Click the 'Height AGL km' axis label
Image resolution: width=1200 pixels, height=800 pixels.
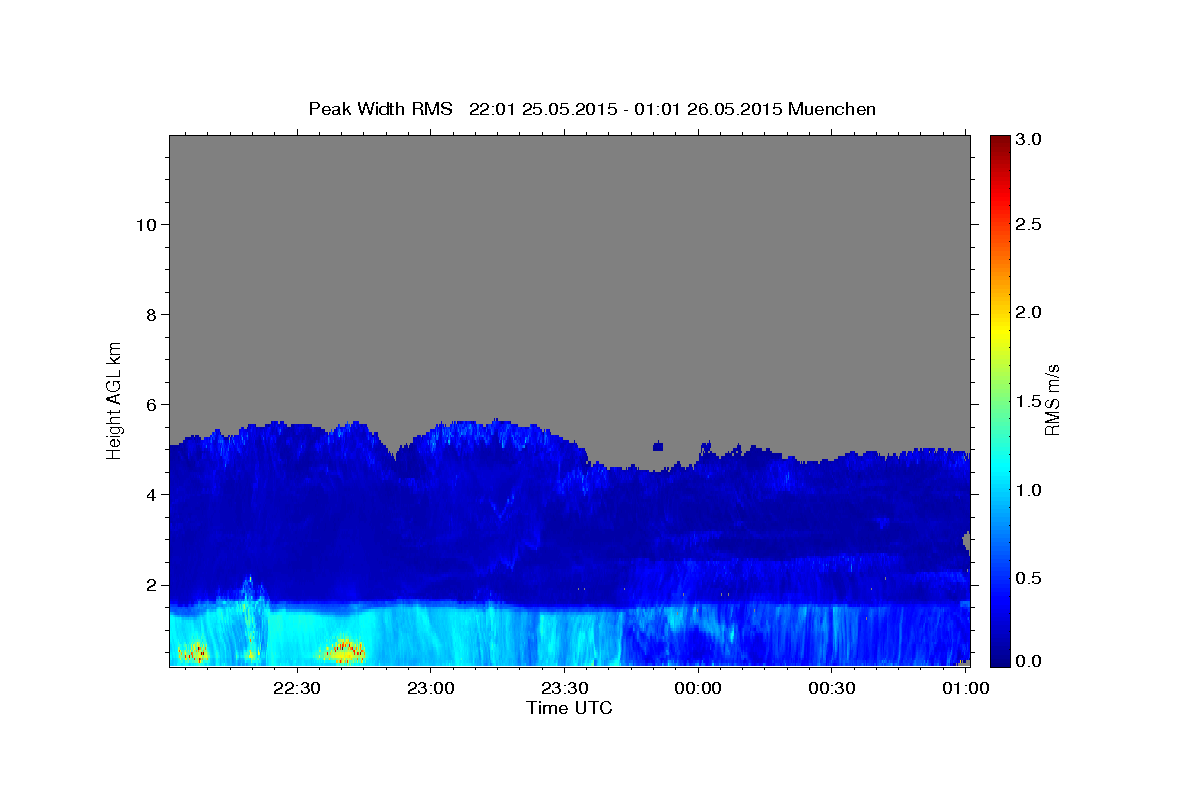pyautogui.click(x=114, y=399)
